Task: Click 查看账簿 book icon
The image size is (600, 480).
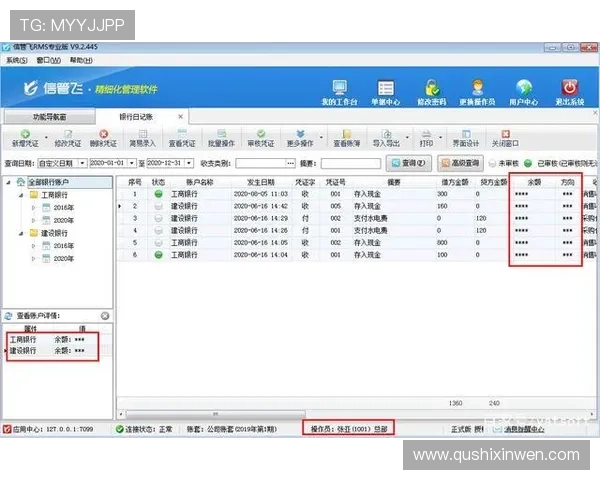Action: 347,134
